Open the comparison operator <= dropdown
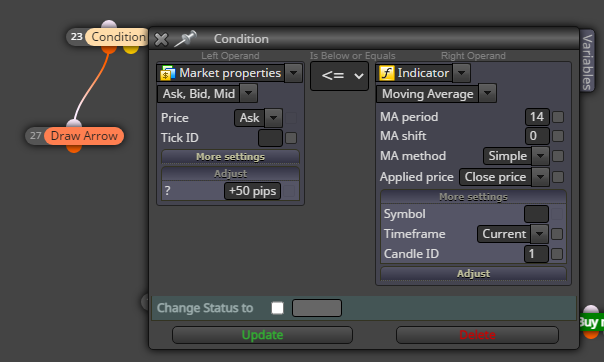Image resolution: width=604 pixels, height=362 pixels. tap(340, 76)
